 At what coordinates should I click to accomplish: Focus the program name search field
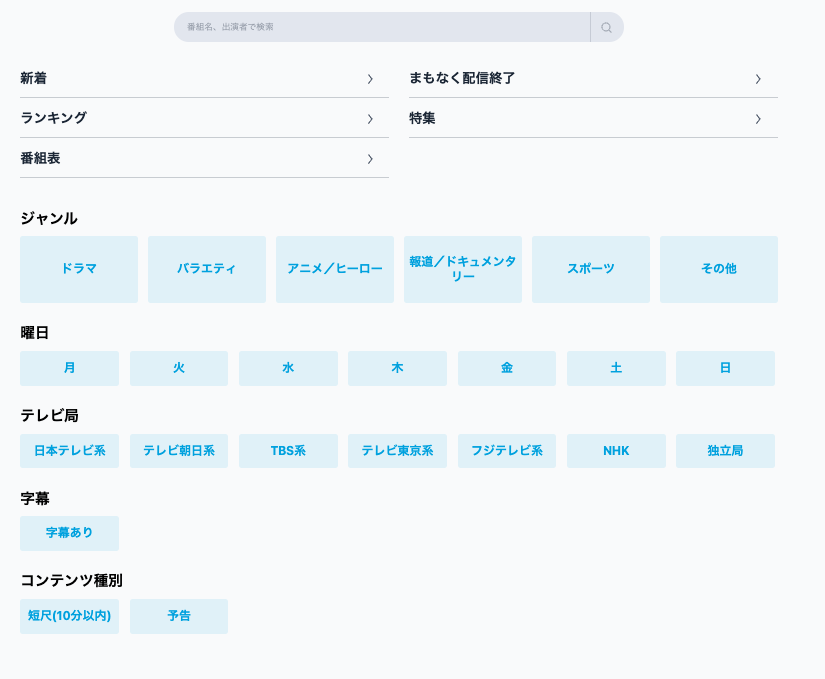pyautogui.click(x=382, y=27)
